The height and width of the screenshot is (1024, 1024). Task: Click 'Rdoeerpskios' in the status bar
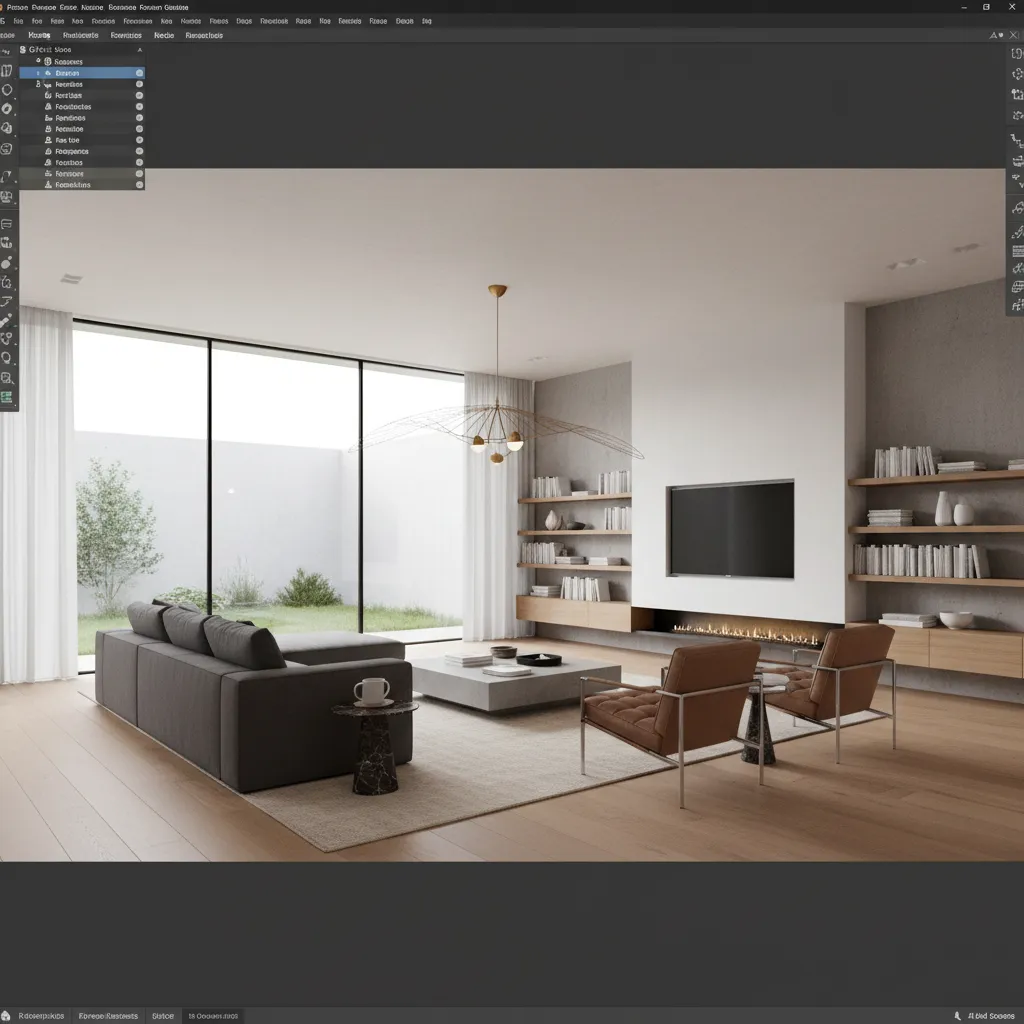[x=41, y=1016]
